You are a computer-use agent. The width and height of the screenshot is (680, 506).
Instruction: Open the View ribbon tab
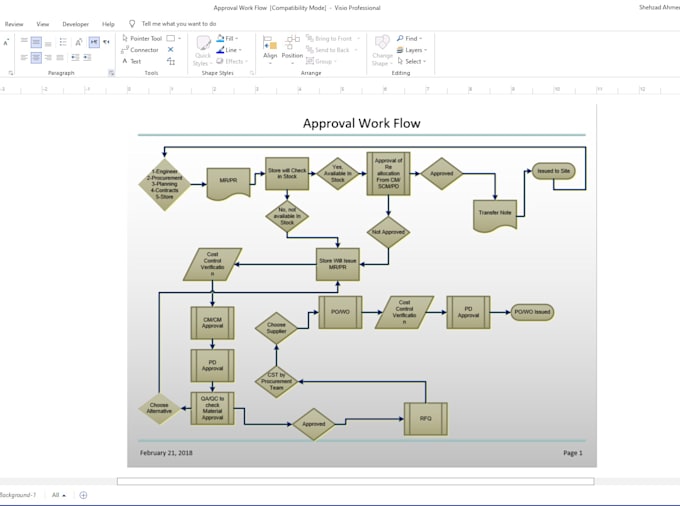point(42,24)
